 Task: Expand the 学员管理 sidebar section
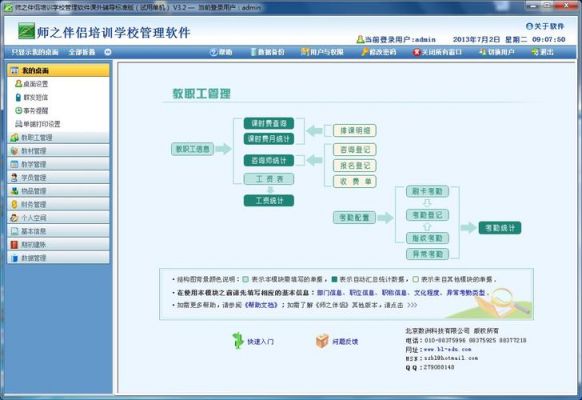click(58, 177)
